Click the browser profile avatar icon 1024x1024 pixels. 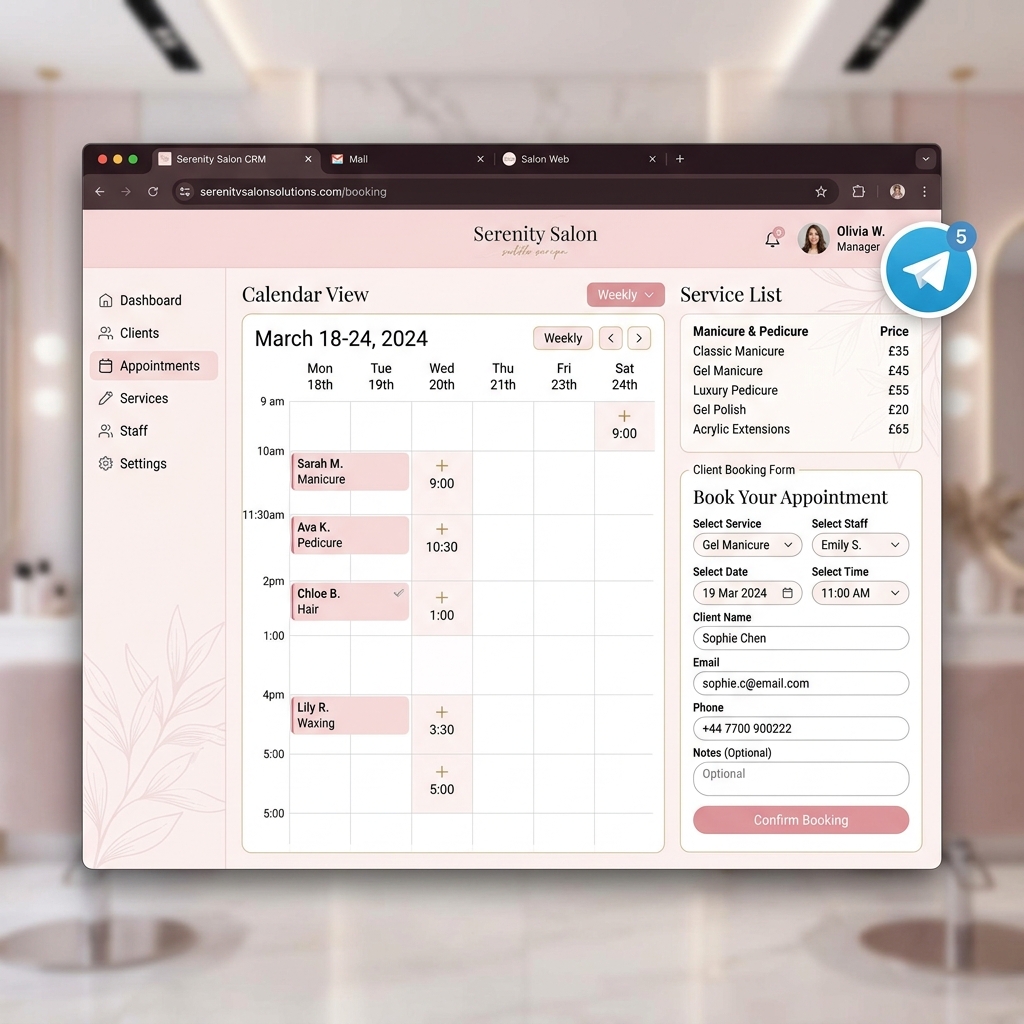click(x=897, y=191)
